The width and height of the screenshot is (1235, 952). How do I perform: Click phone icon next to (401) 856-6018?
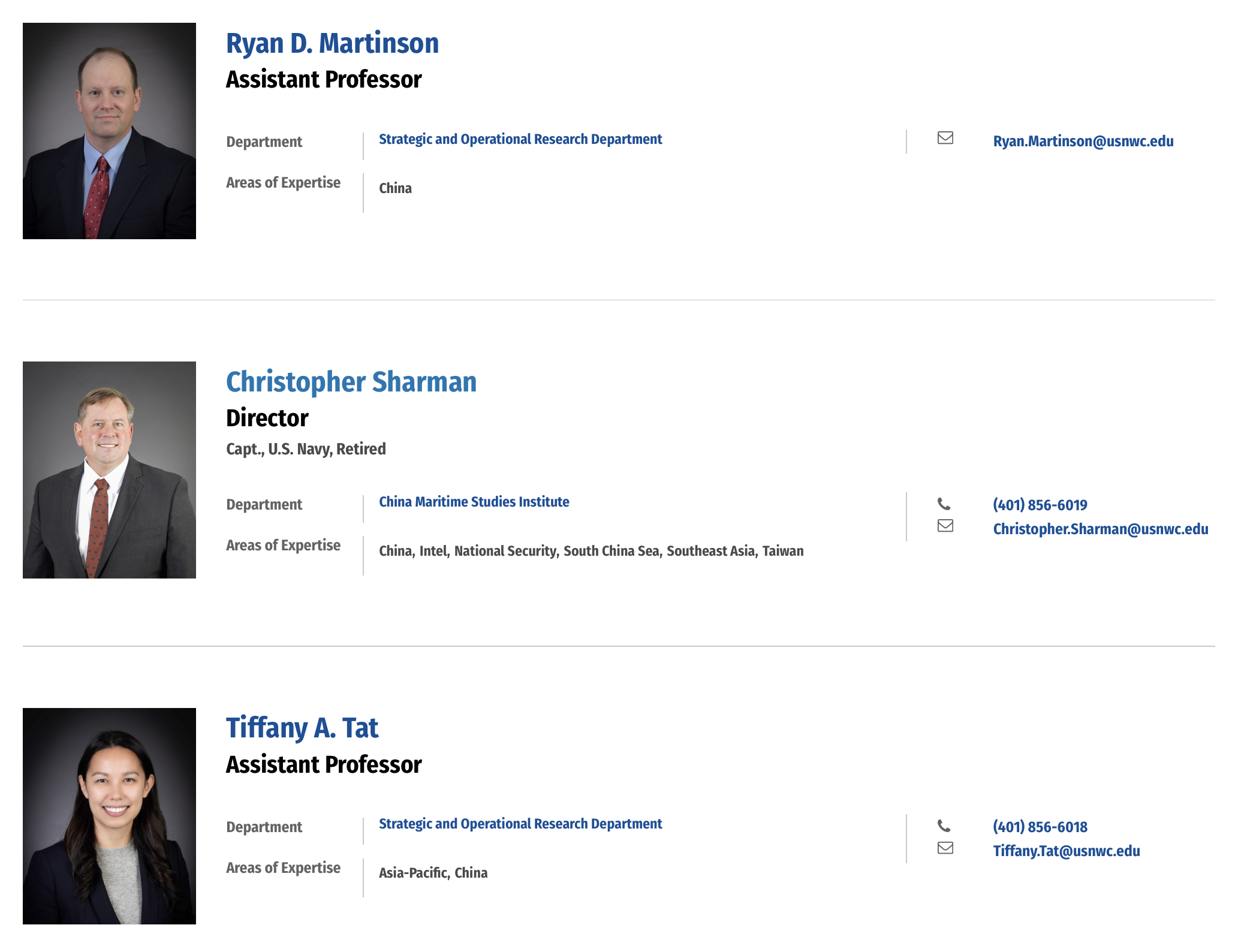pos(944,826)
